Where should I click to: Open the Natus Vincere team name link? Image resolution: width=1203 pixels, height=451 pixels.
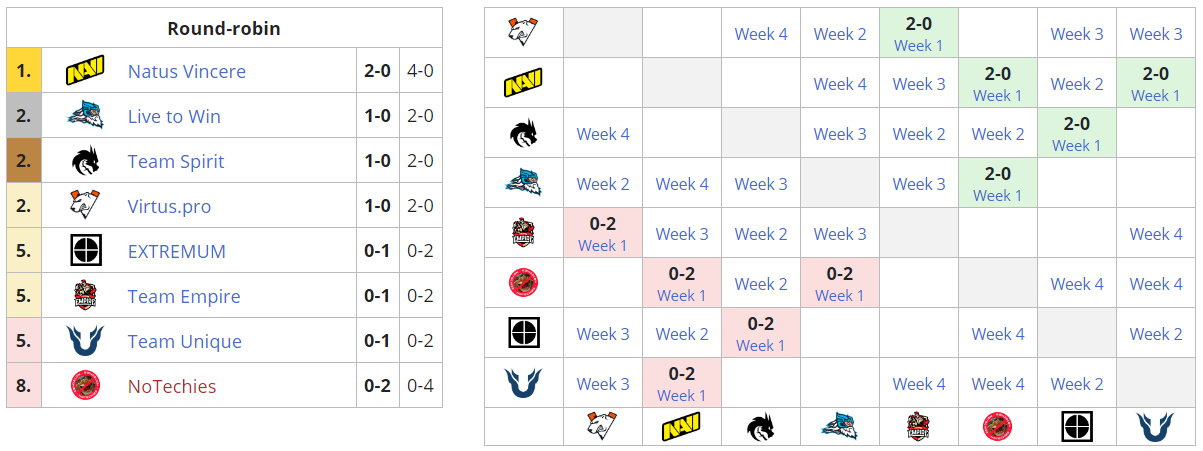pos(187,72)
